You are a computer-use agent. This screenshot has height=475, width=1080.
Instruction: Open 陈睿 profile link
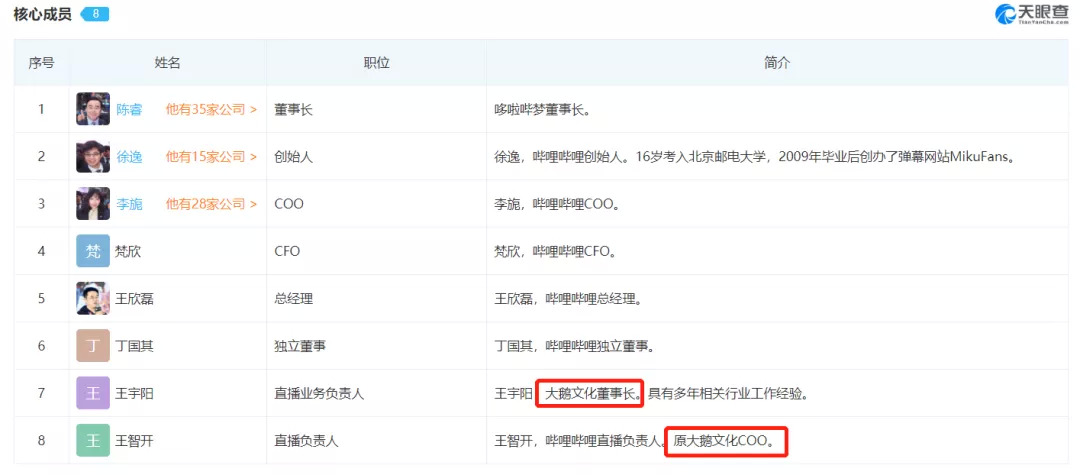click(129, 109)
